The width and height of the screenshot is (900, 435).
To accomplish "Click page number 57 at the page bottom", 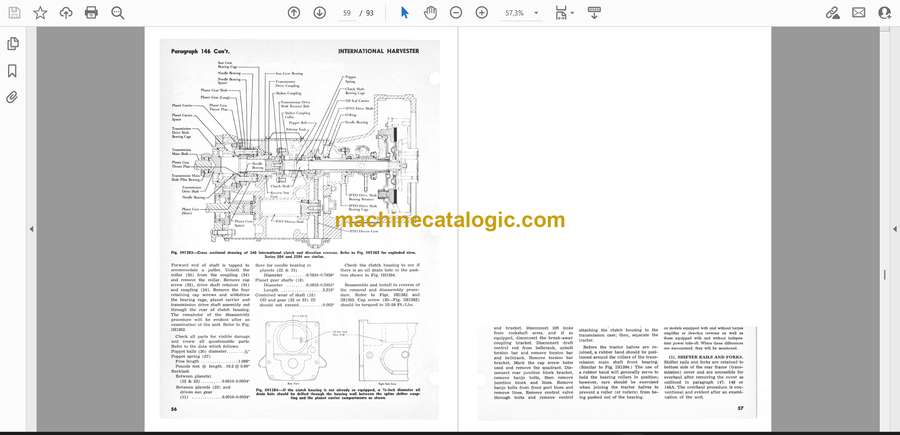I will 742,409.
